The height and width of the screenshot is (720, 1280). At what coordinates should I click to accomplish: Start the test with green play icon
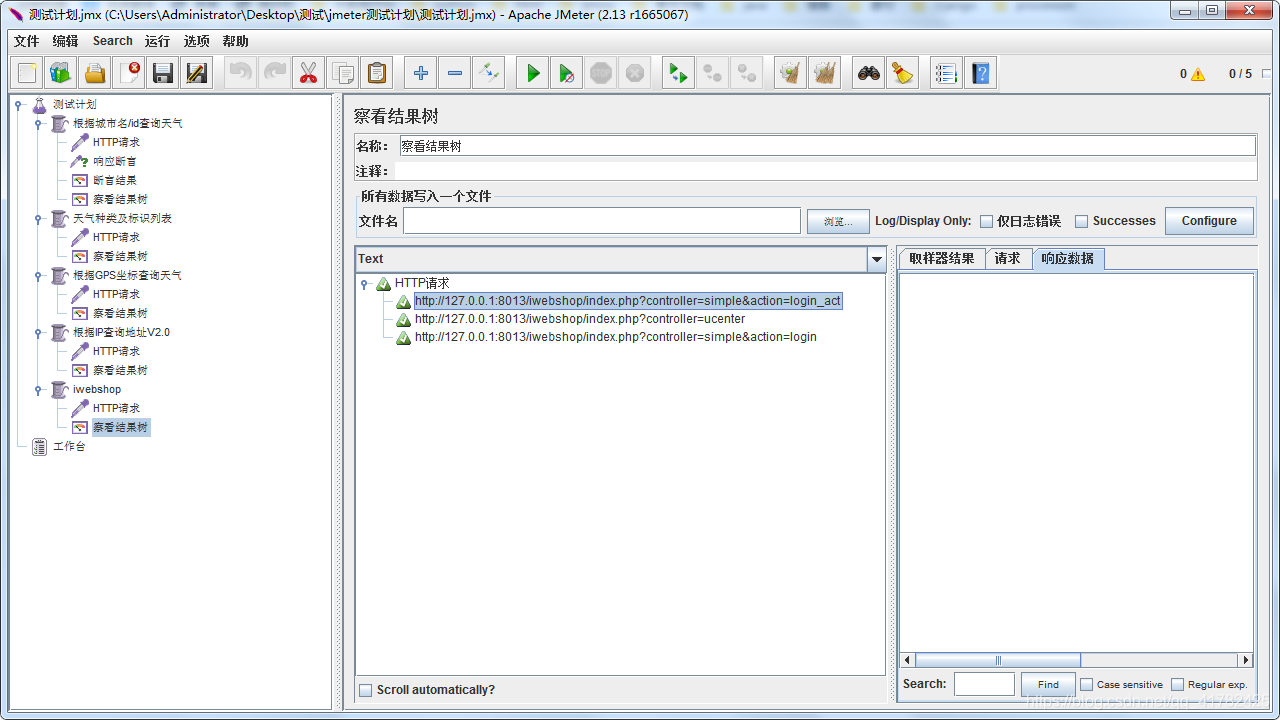[533, 73]
